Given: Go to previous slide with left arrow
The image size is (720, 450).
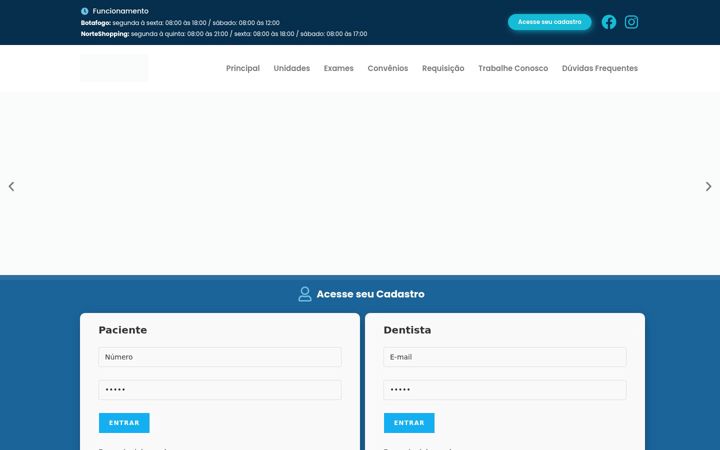Looking at the screenshot, I should click(x=11, y=186).
